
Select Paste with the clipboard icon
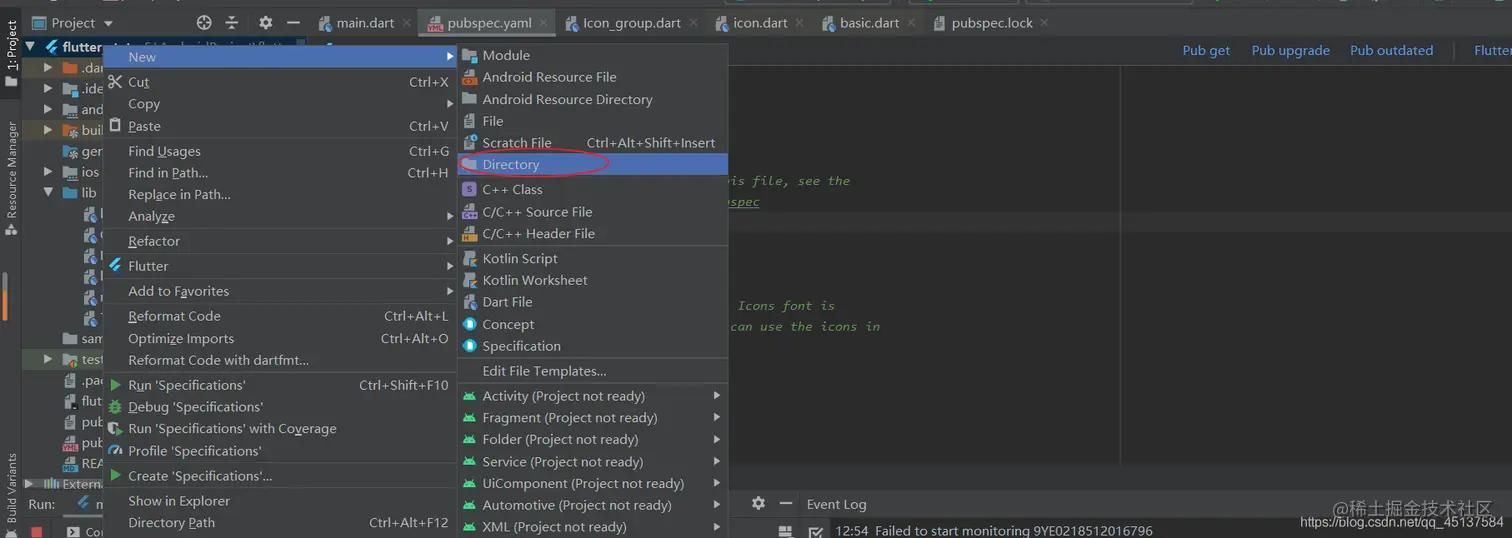(280, 126)
